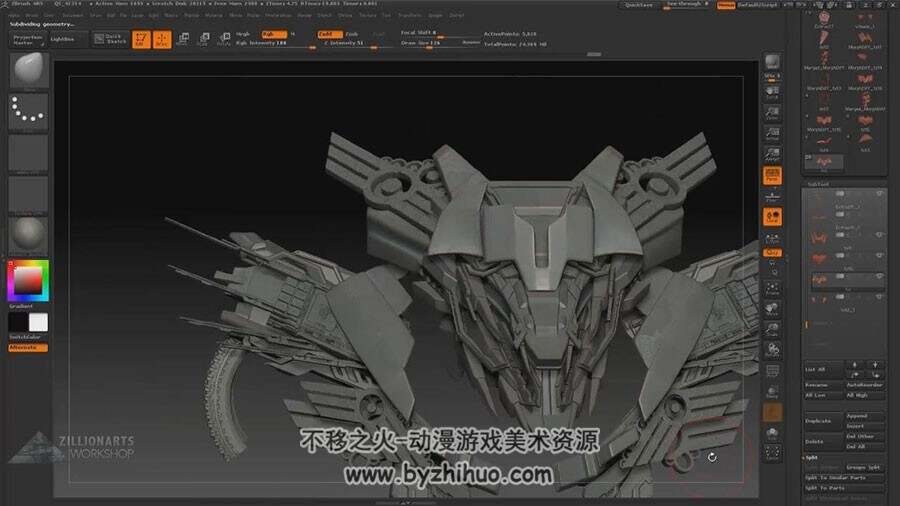Viewport: 900px width, 506px height.
Task: Click the color picker square
Action: pyautogui.click(x=28, y=281)
